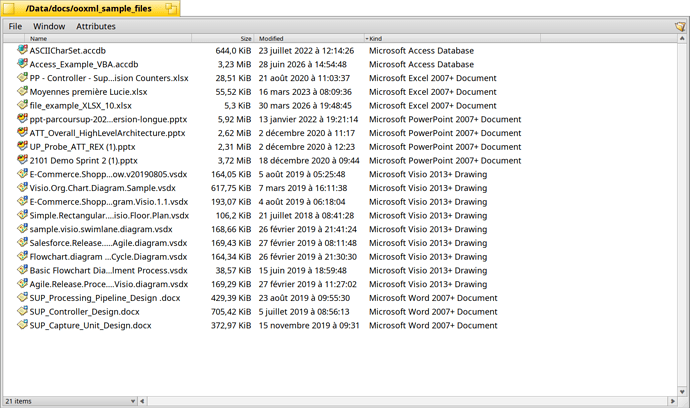Image resolution: width=690 pixels, height=408 pixels.
Task: Click date 23 août 2019 à 09:55:30
Action: click(x=304, y=298)
